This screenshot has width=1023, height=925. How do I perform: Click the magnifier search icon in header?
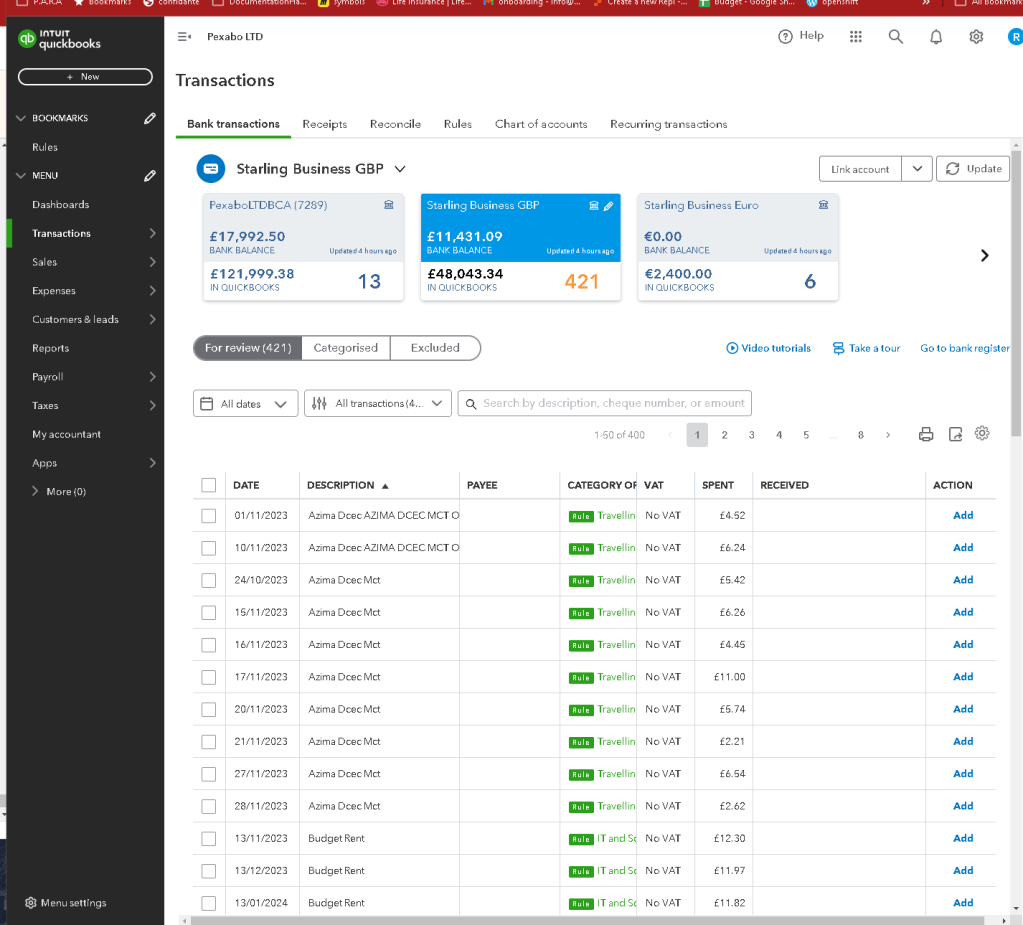point(896,37)
